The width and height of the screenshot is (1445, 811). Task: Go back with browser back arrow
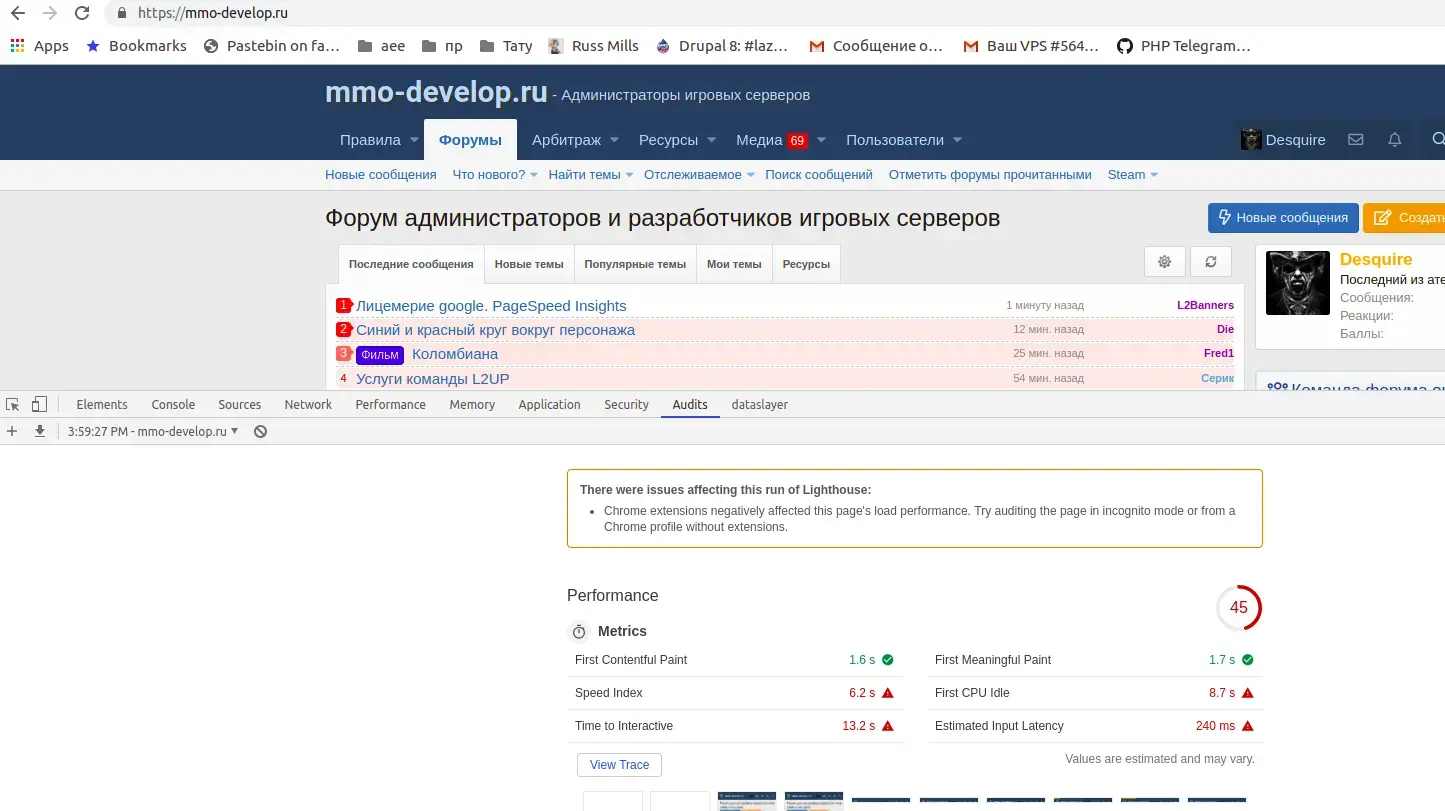pyautogui.click(x=17, y=14)
